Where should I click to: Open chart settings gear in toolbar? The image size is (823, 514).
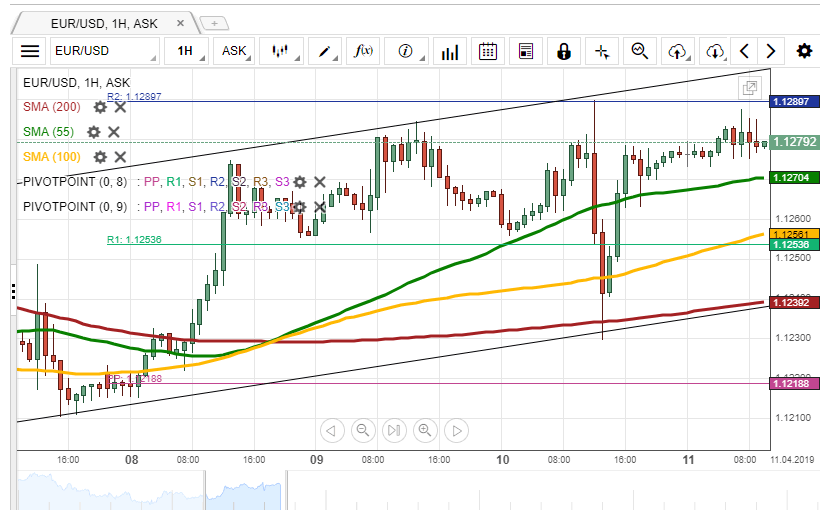[804, 51]
